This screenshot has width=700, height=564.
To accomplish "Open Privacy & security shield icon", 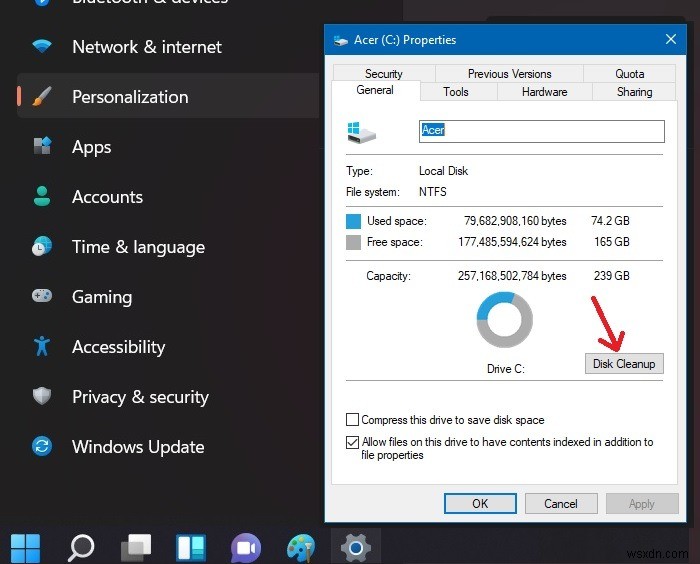I will [42, 396].
